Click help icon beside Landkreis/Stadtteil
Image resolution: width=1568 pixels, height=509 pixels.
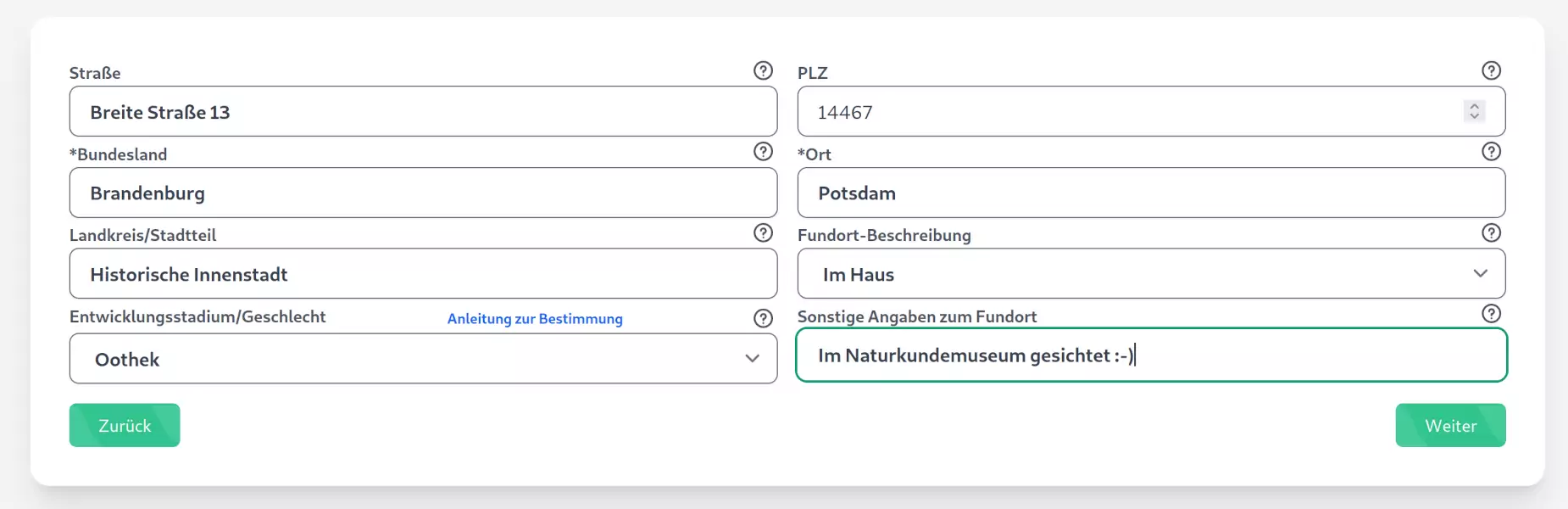click(x=763, y=232)
